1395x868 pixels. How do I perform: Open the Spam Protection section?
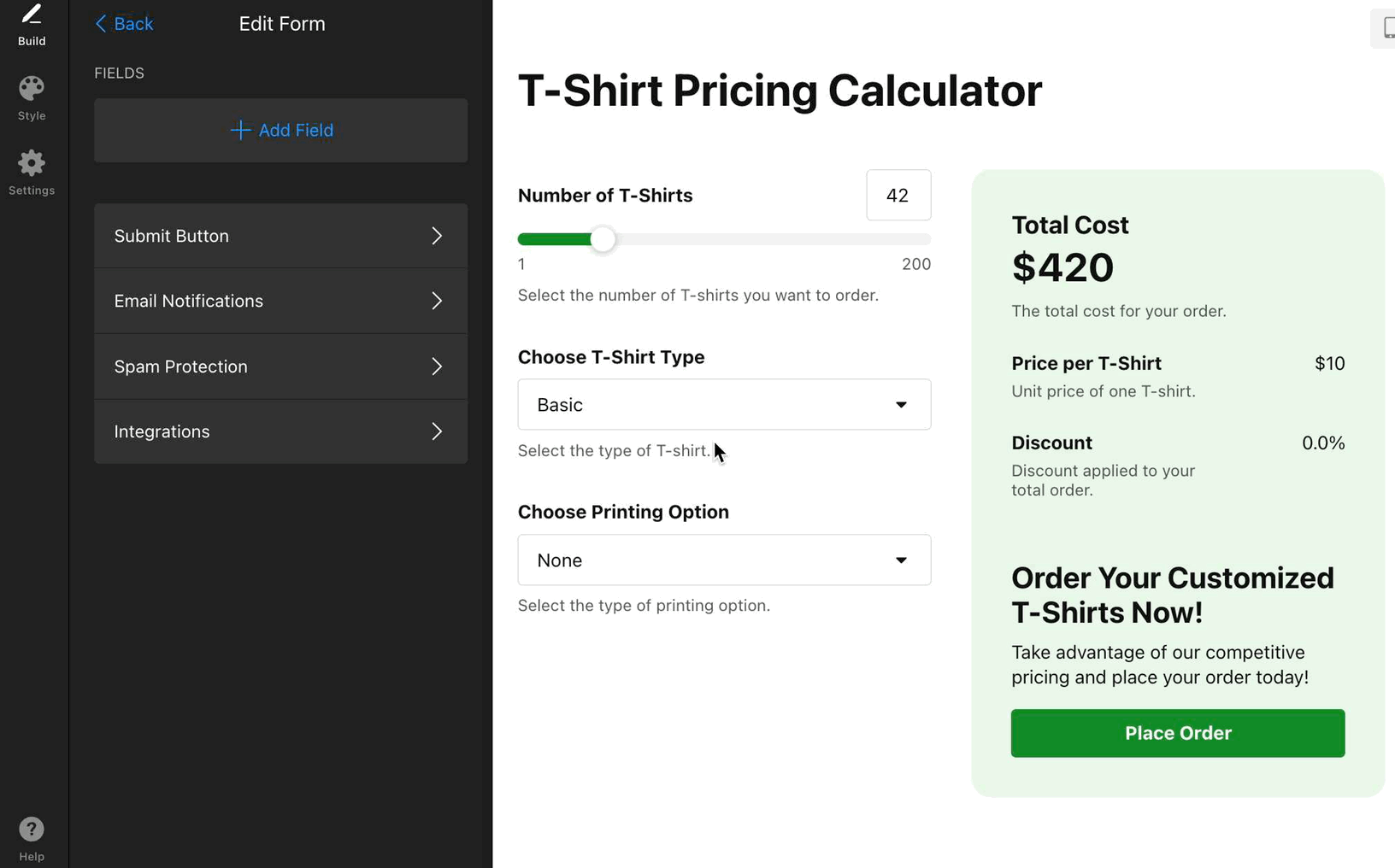tap(280, 367)
